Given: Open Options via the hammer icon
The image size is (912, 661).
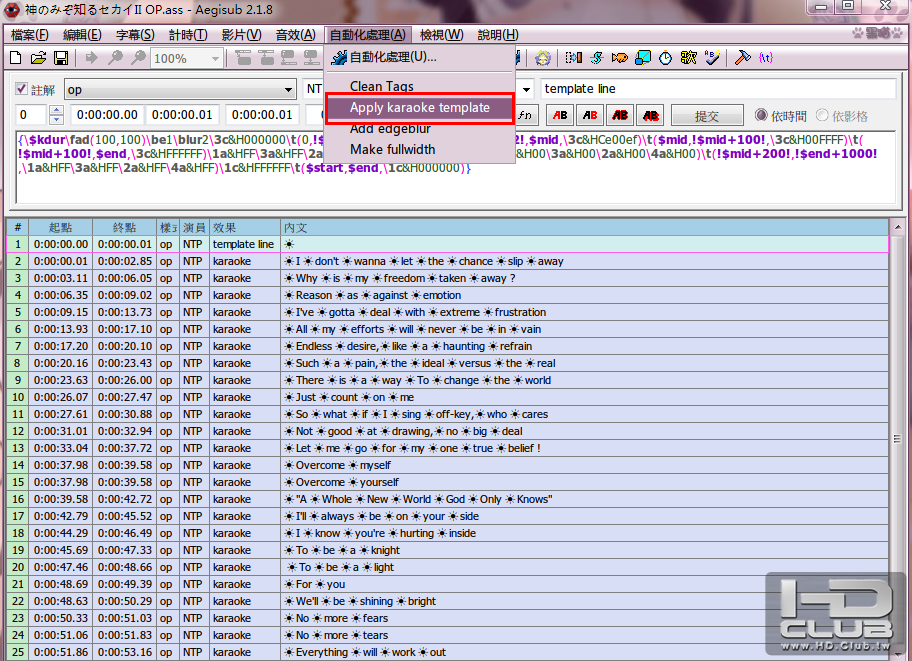Looking at the screenshot, I should [x=743, y=58].
